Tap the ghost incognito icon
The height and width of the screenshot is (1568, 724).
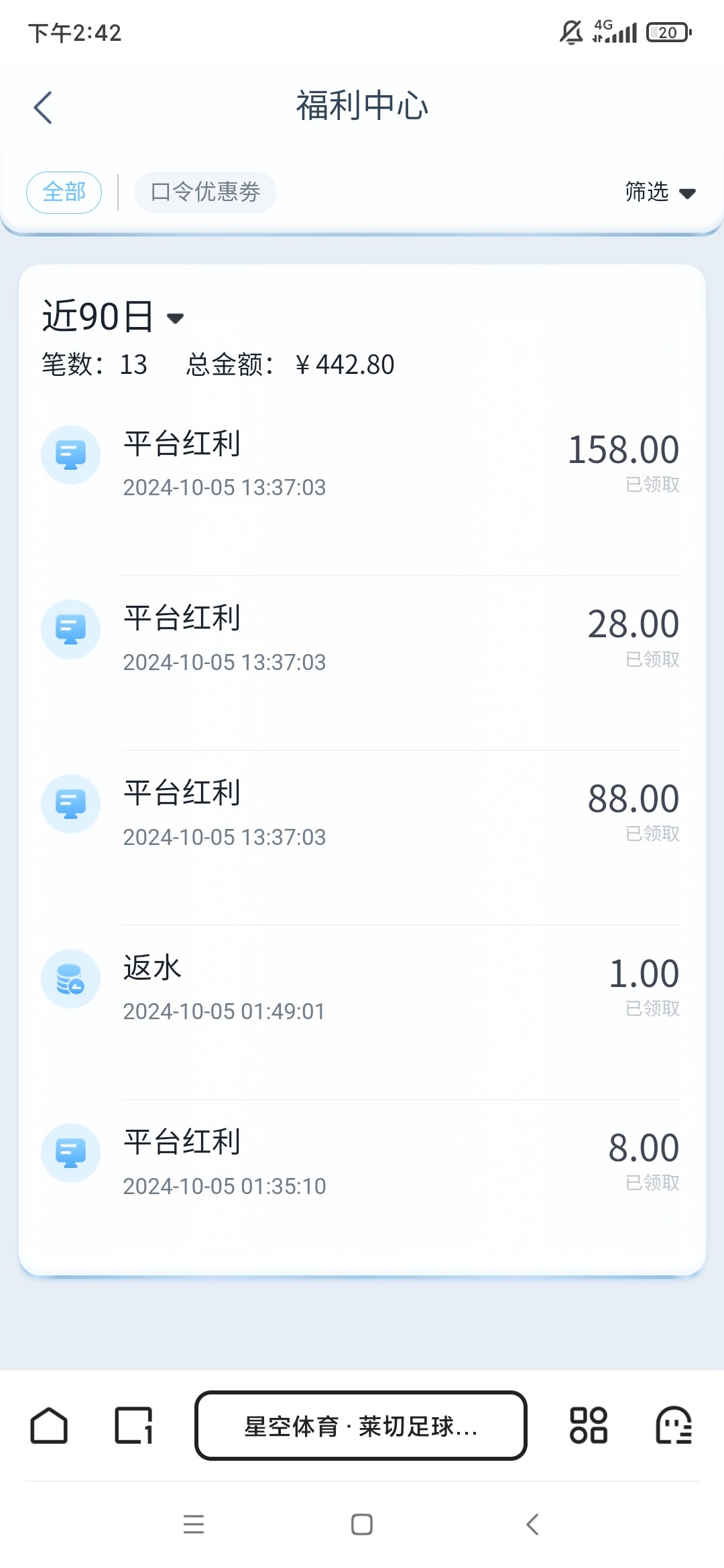pyautogui.click(x=673, y=1425)
